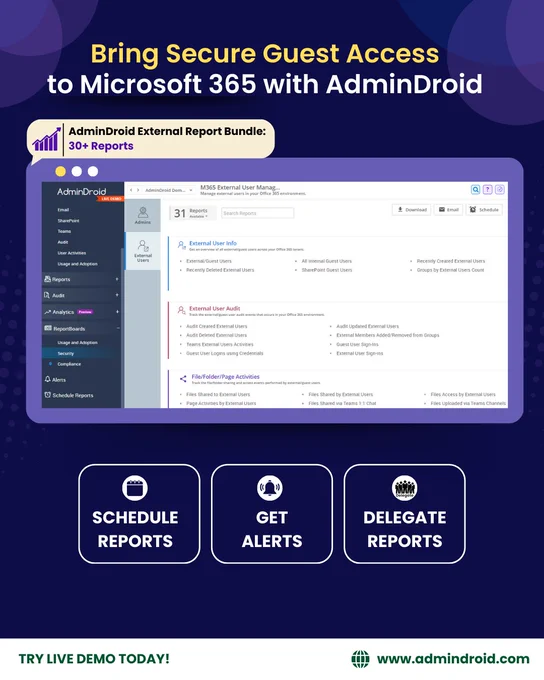Screen dimensions: 544x680
Task: Open the SharePoint Guest Users report
Action: pyautogui.click(x=327, y=270)
